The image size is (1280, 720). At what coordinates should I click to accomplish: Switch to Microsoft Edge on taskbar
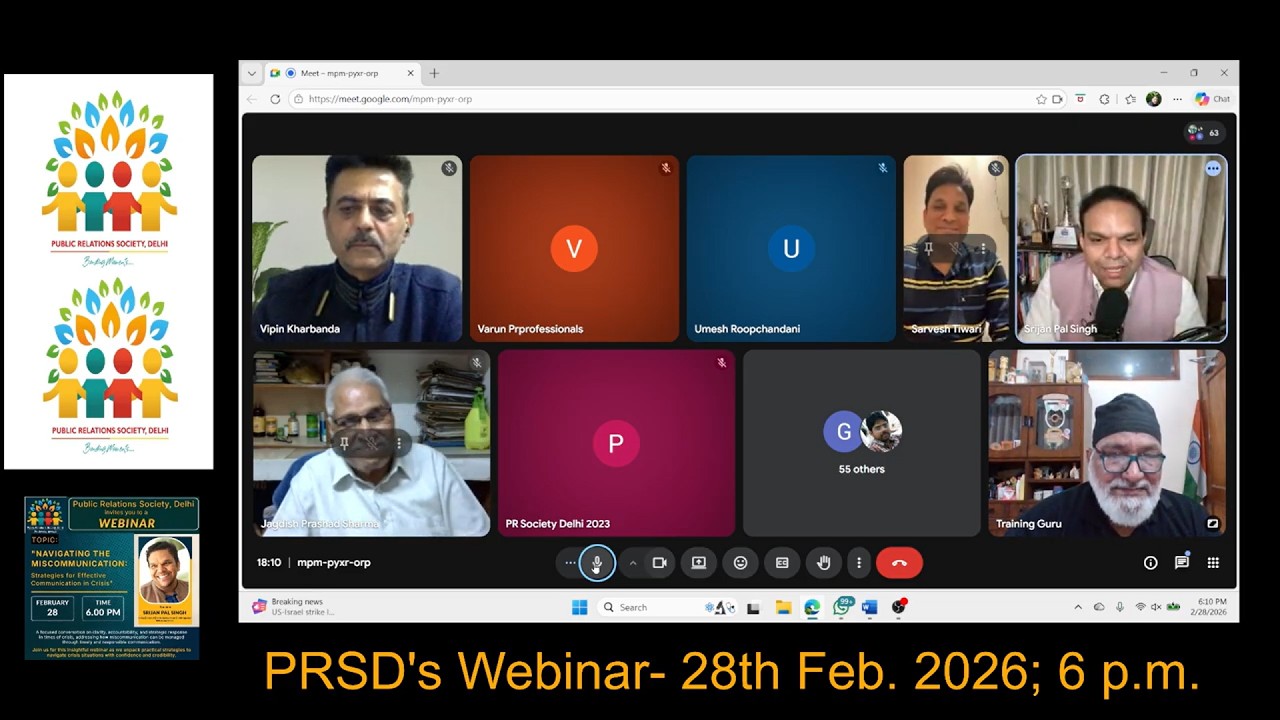pyautogui.click(x=812, y=607)
